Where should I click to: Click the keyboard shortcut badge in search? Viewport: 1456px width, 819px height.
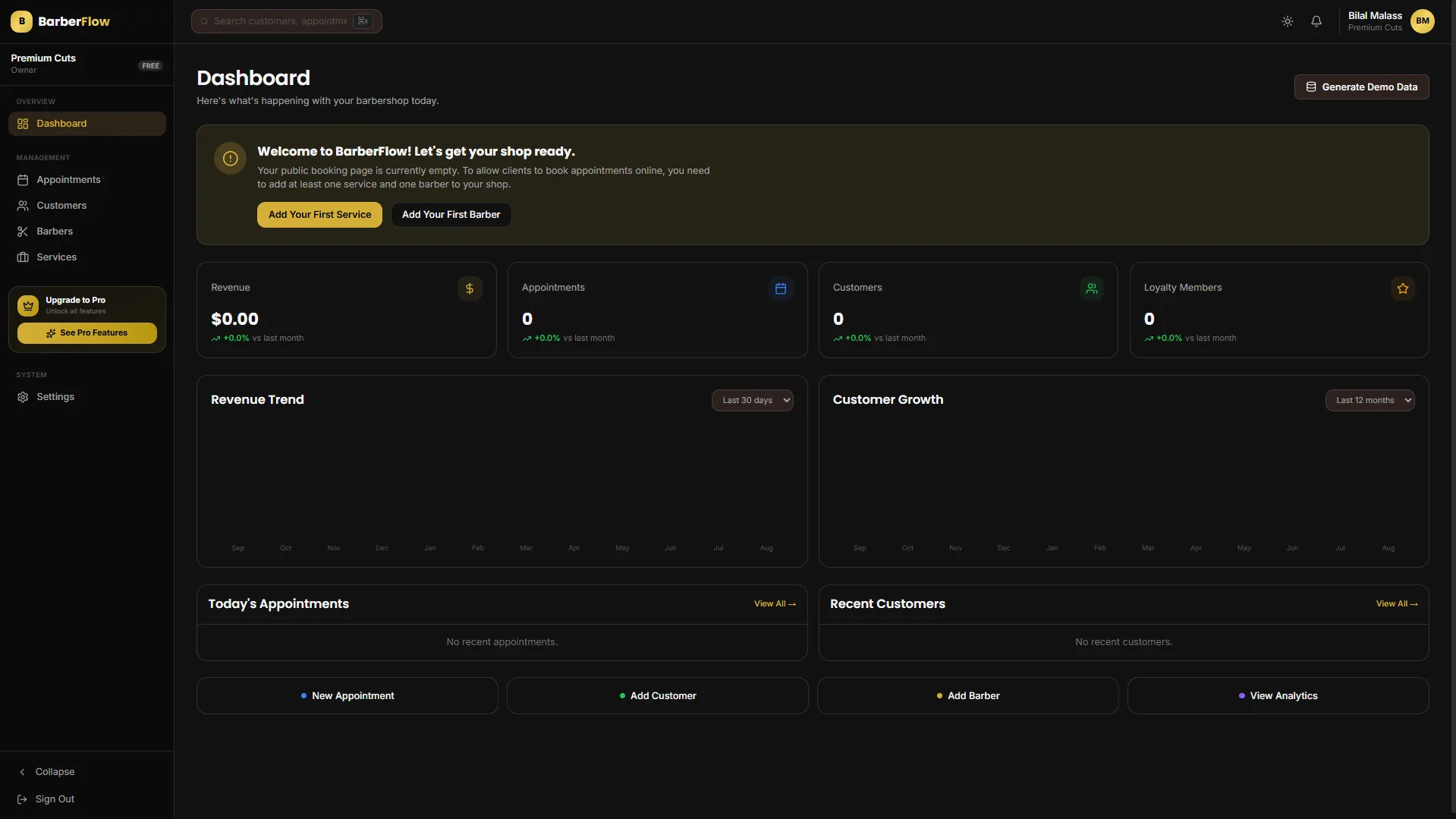pyautogui.click(x=363, y=21)
